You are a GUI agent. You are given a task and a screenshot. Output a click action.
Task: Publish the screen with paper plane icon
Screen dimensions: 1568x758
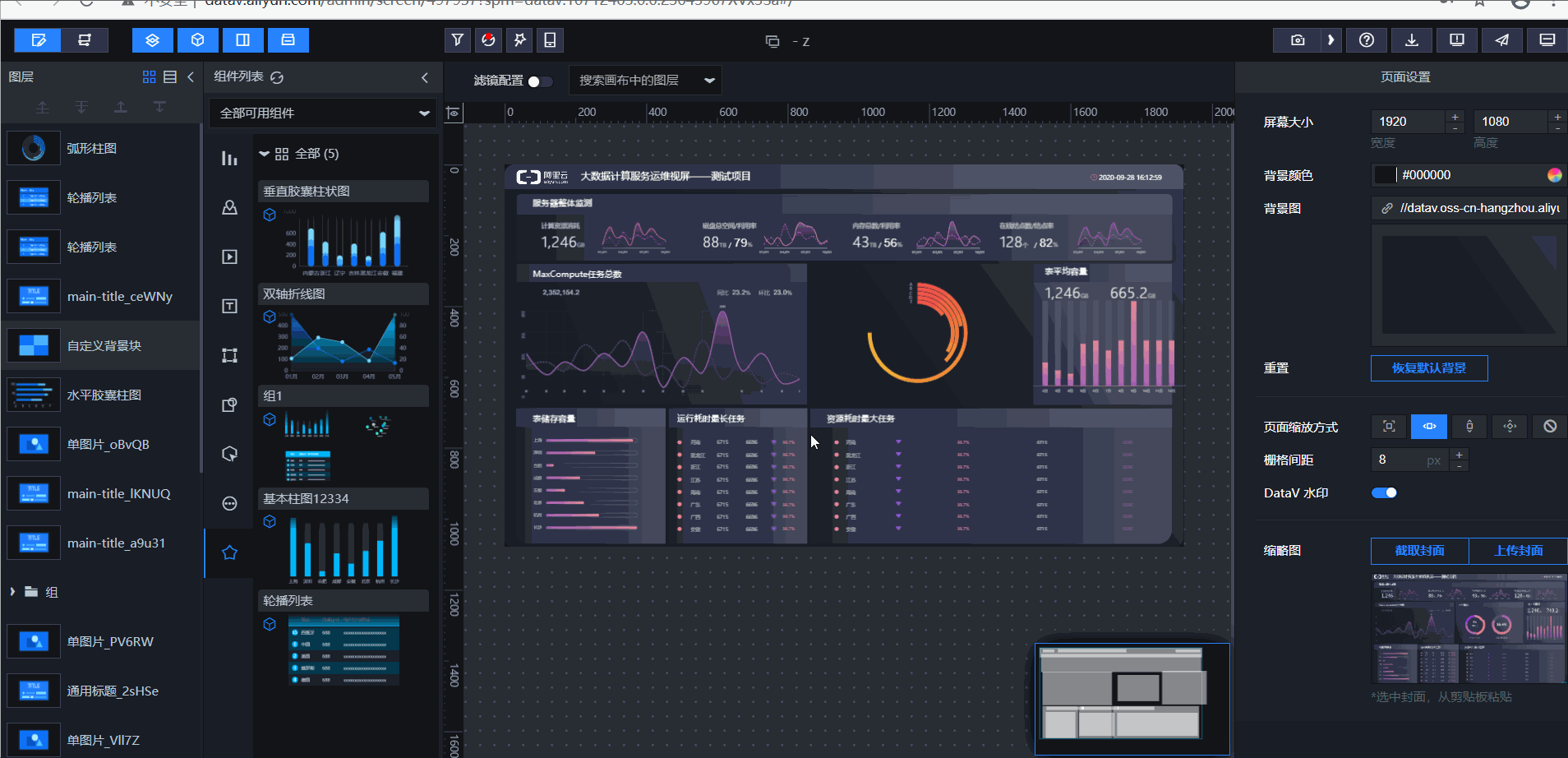pos(1502,39)
